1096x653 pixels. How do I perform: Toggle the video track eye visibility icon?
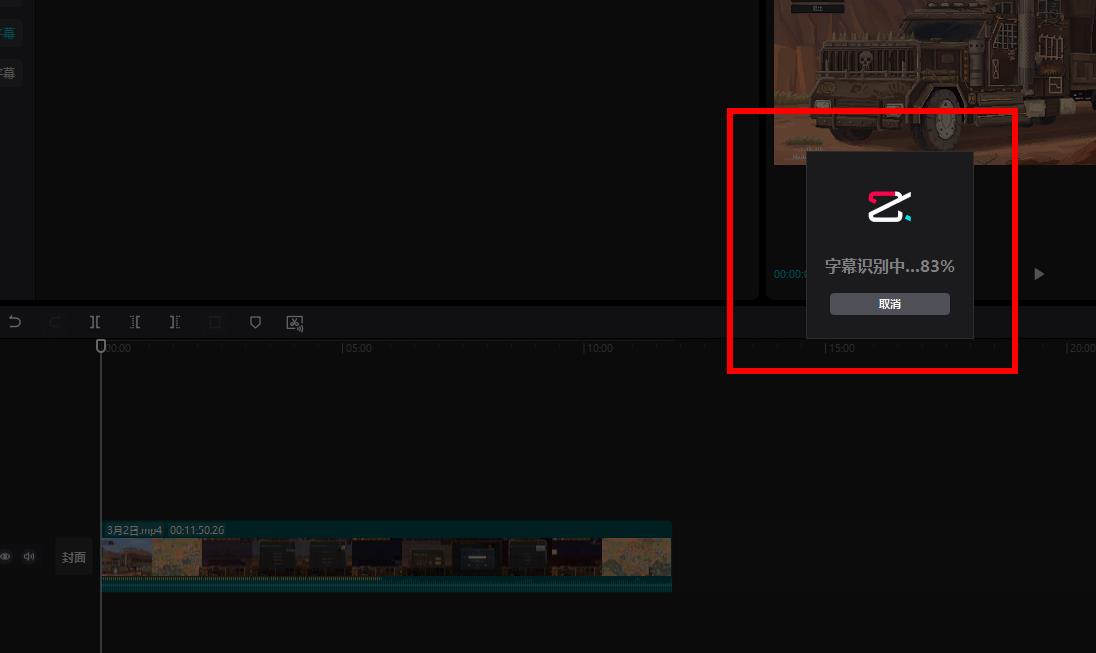pyautogui.click(x=6, y=557)
